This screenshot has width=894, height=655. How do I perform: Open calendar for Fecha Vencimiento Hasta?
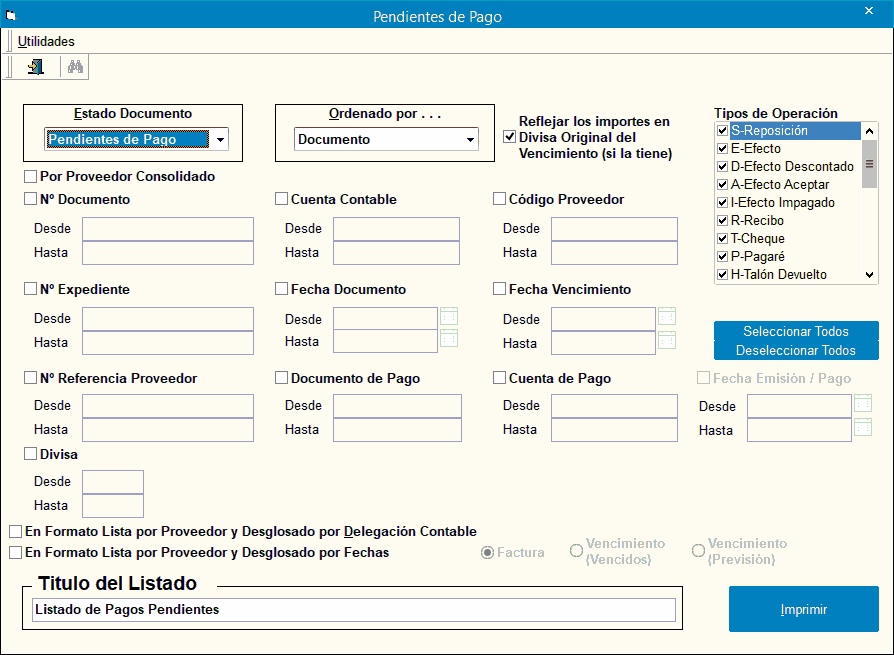click(667, 341)
